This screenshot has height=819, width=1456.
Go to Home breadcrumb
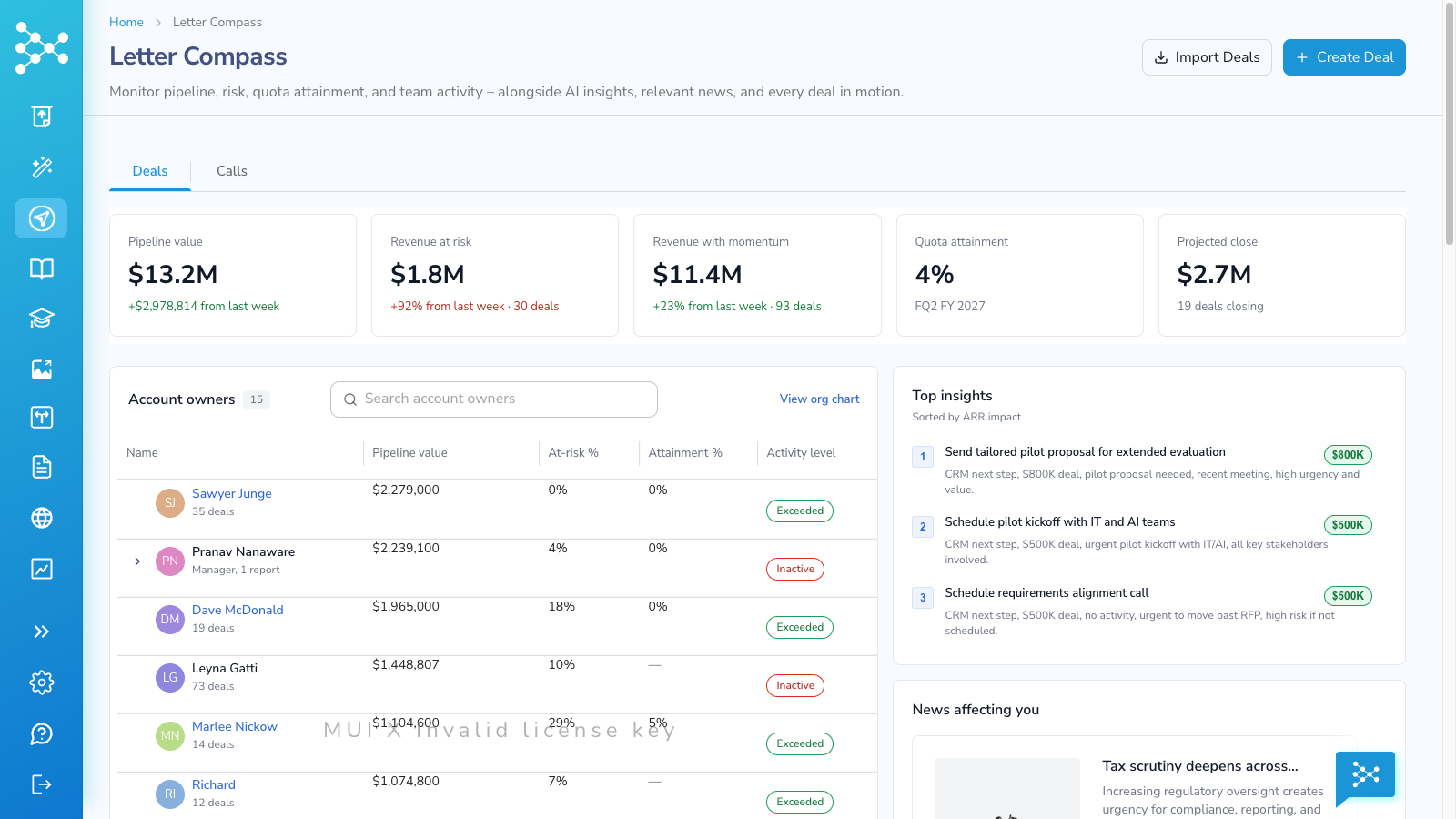[x=126, y=22]
